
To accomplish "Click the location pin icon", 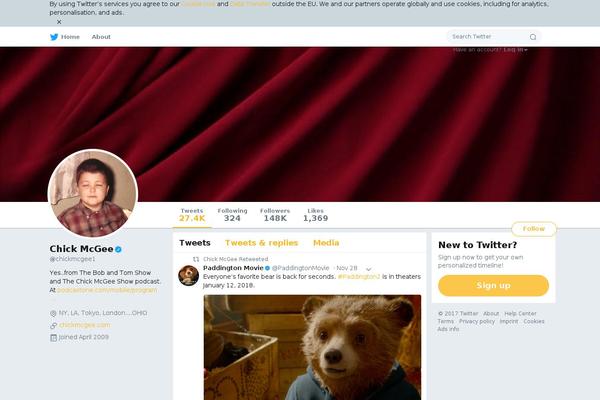I will coord(53,313).
